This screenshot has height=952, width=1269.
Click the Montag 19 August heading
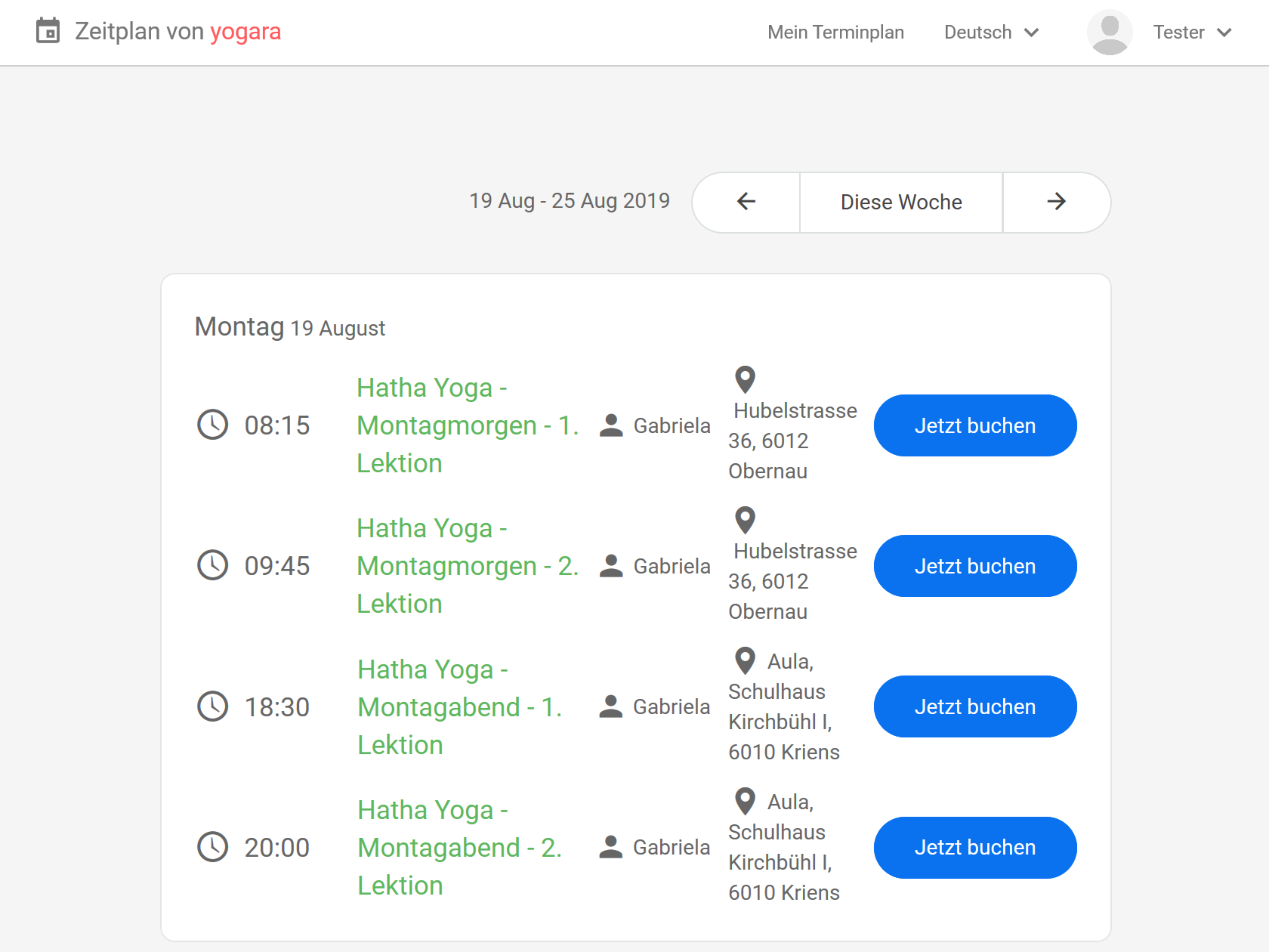(x=290, y=327)
